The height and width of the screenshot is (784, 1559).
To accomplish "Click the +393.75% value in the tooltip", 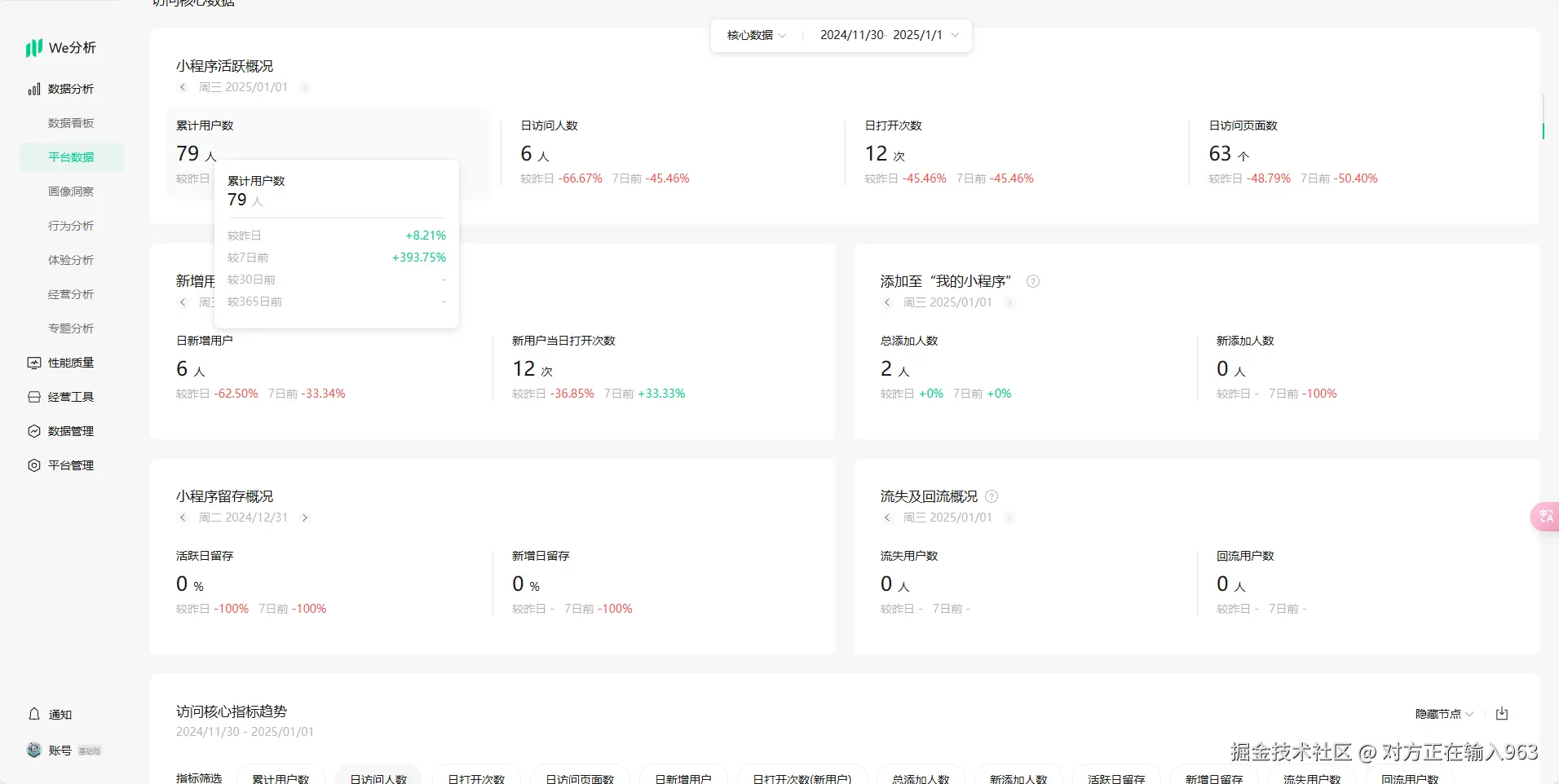I will click(419, 258).
